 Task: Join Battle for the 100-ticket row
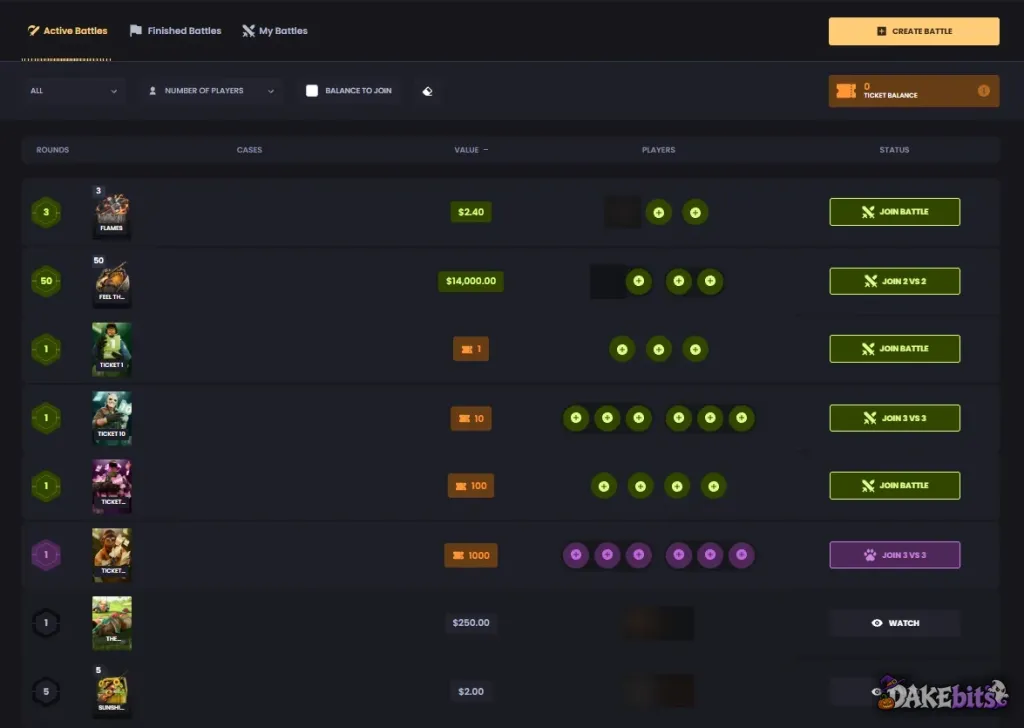pyautogui.click(x=895, y=486)
